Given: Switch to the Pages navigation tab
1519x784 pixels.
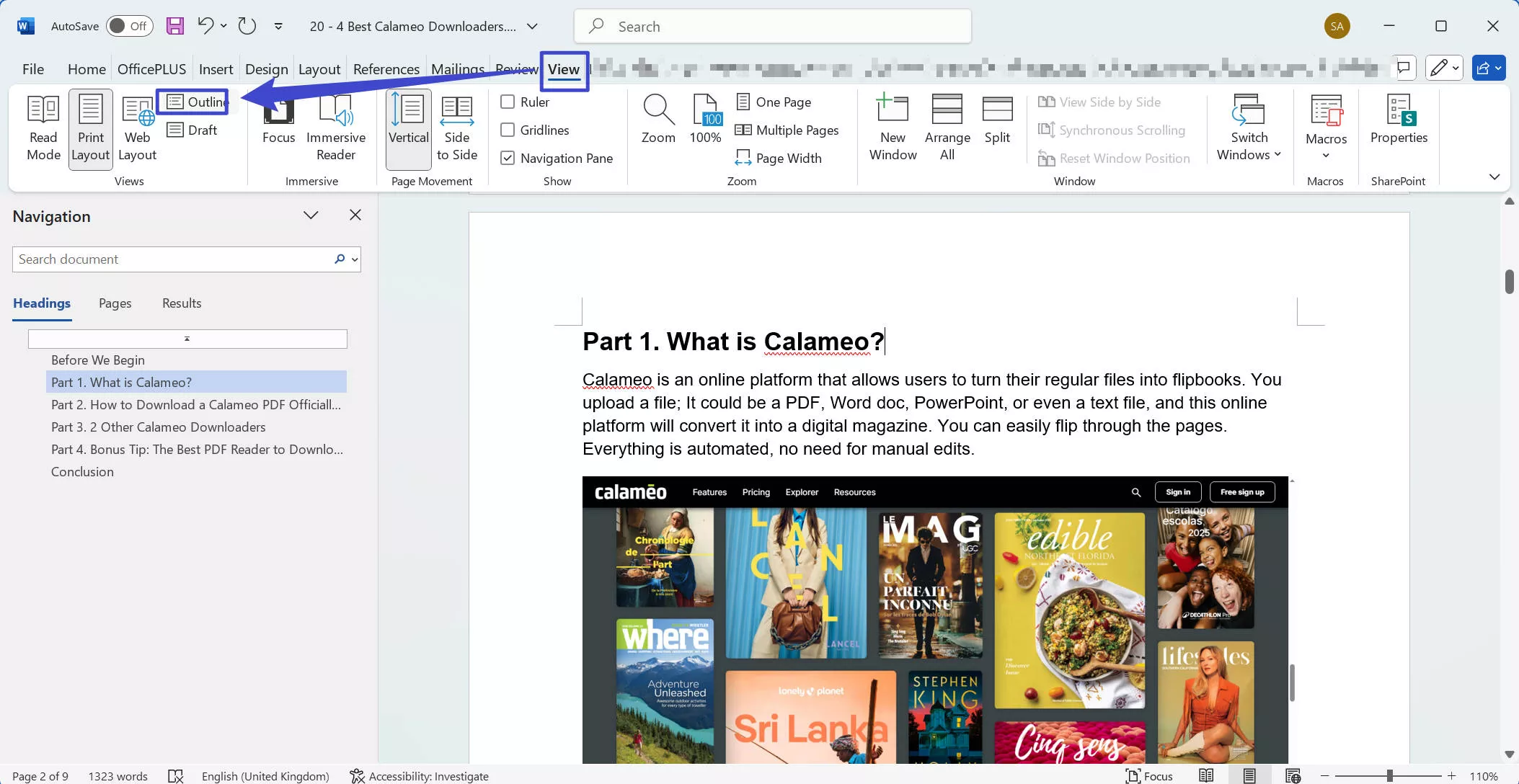Looking at the screenshot, I should (115, 303).
